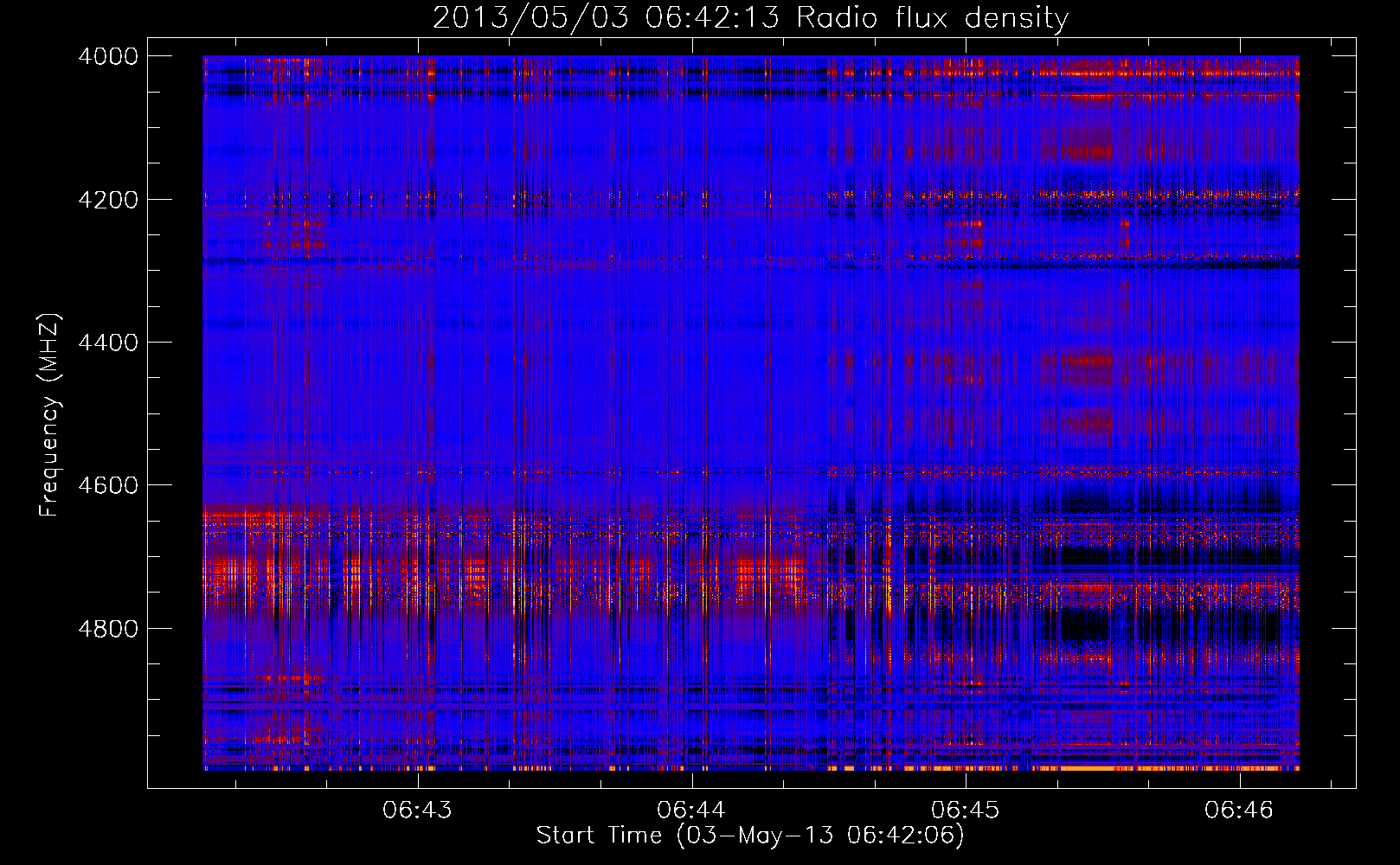The width and height of the screenshot is (1400, 865).
Task: Click the Start Time axis label
Action: coord(749,835)
